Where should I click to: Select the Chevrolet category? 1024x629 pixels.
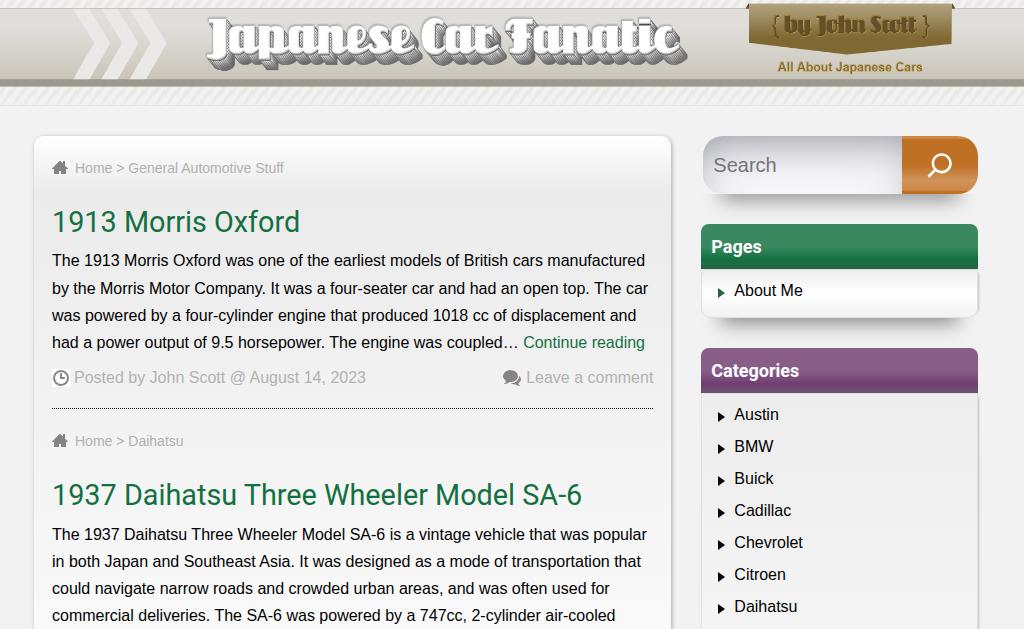click(x=768, y=543)
